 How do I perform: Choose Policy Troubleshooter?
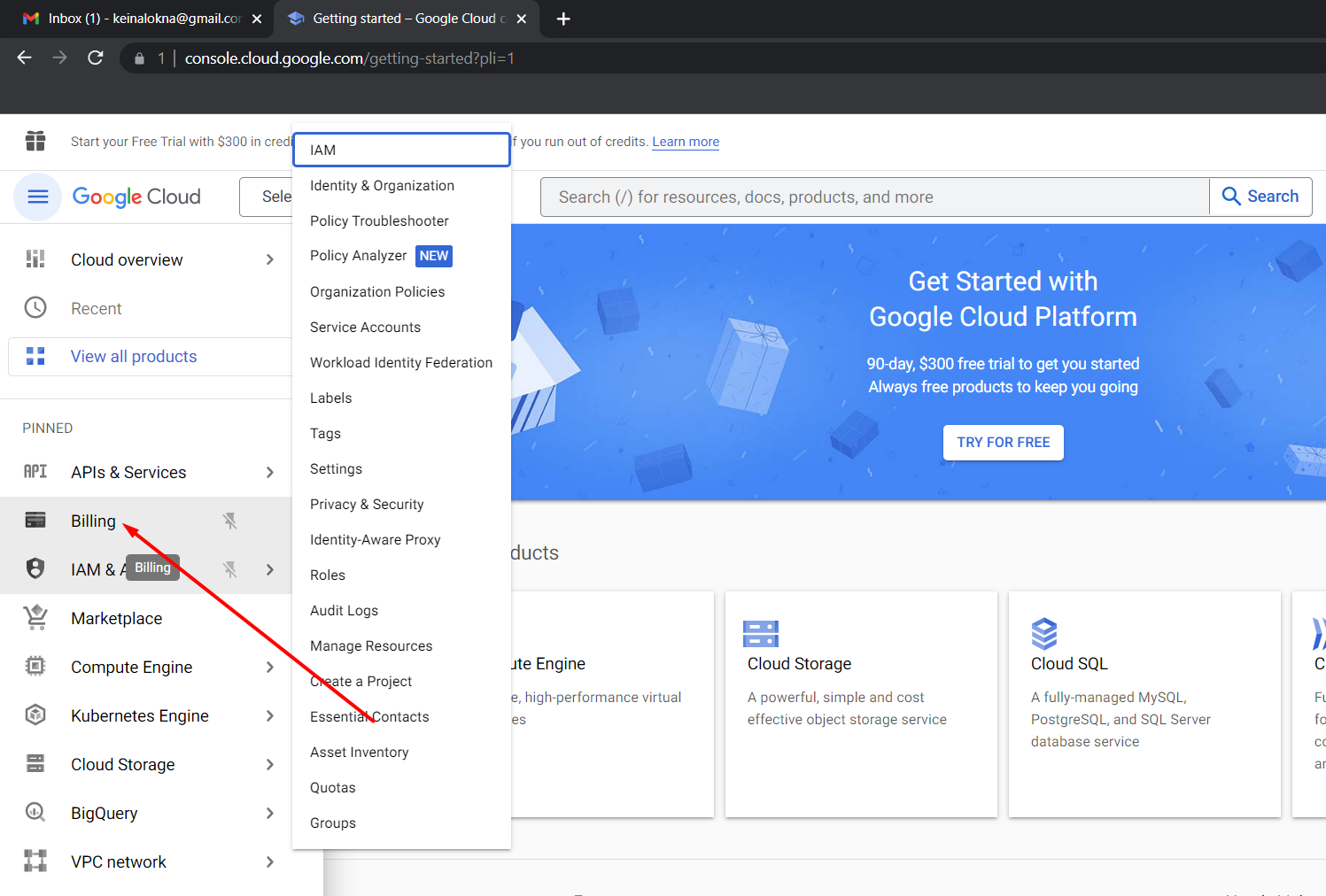(x=401, y=220)
